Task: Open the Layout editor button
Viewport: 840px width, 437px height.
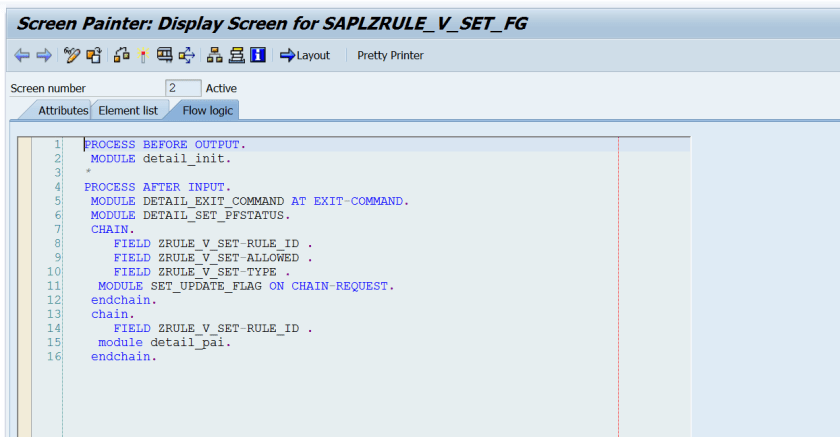Action: coord(305,55)
